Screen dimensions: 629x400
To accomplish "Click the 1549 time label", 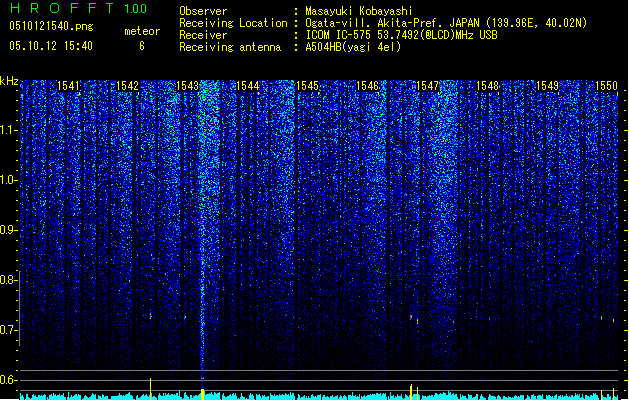I will 548,85.
